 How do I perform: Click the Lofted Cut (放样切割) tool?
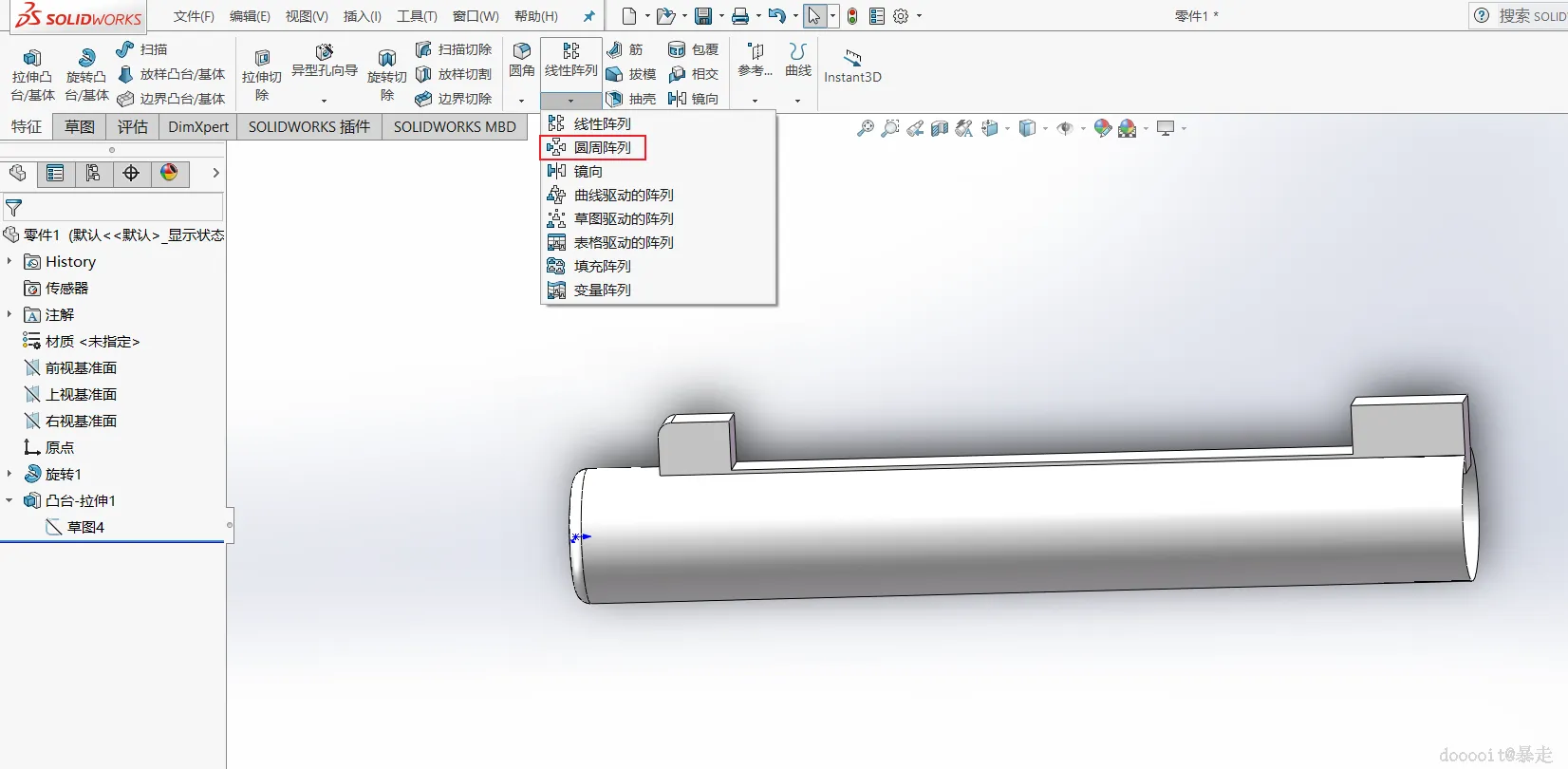click(x=454, y=74)
